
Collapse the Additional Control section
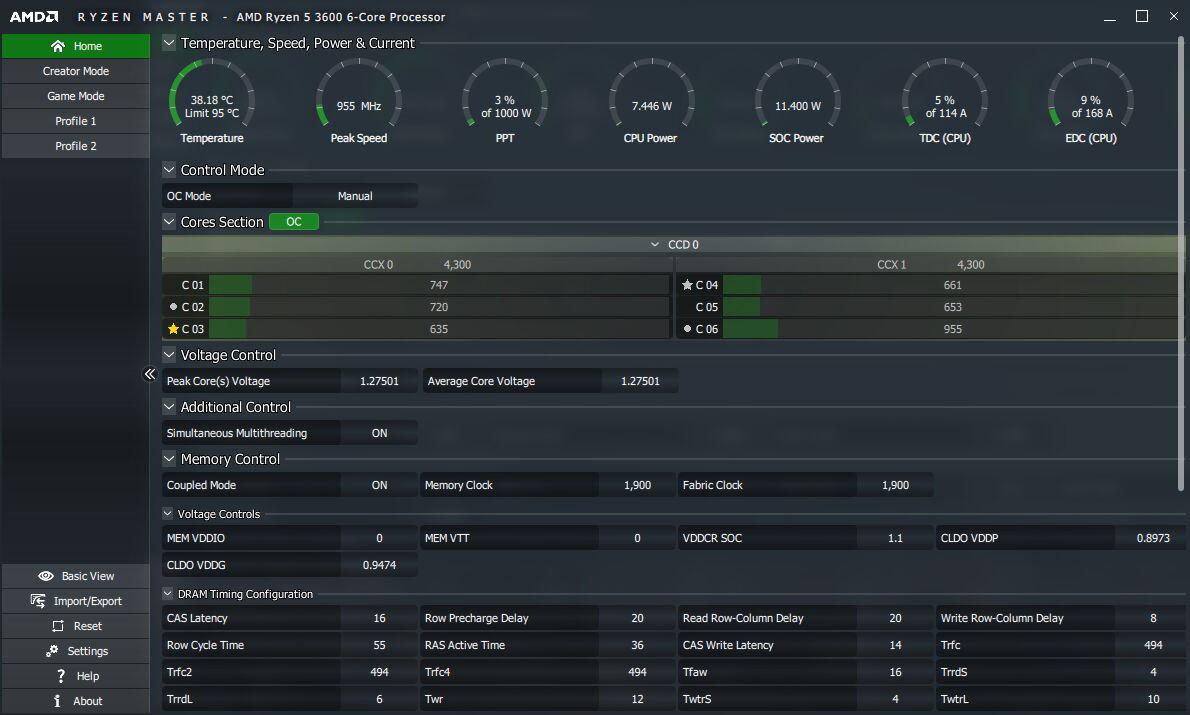[x=169, y=407]
